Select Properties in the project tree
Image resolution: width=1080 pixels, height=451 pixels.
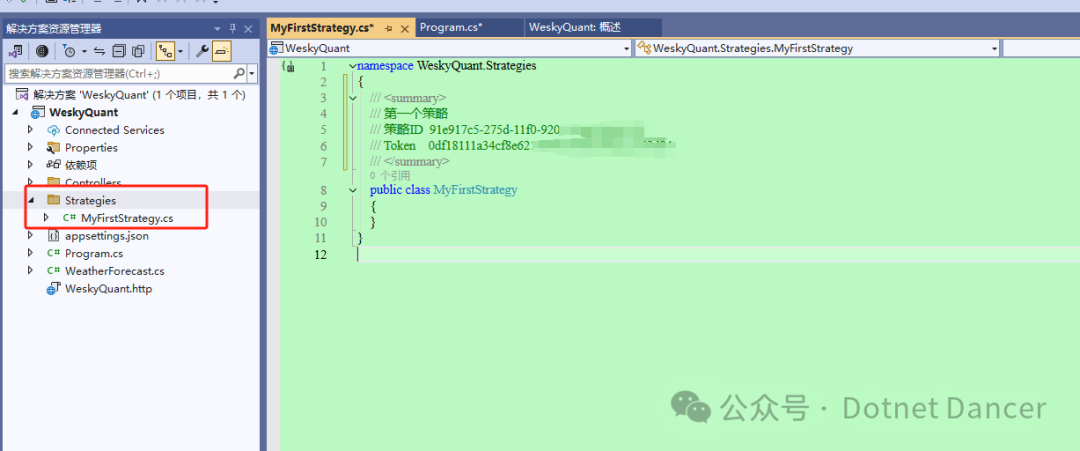pyautogui.click(x=91, y=148)
